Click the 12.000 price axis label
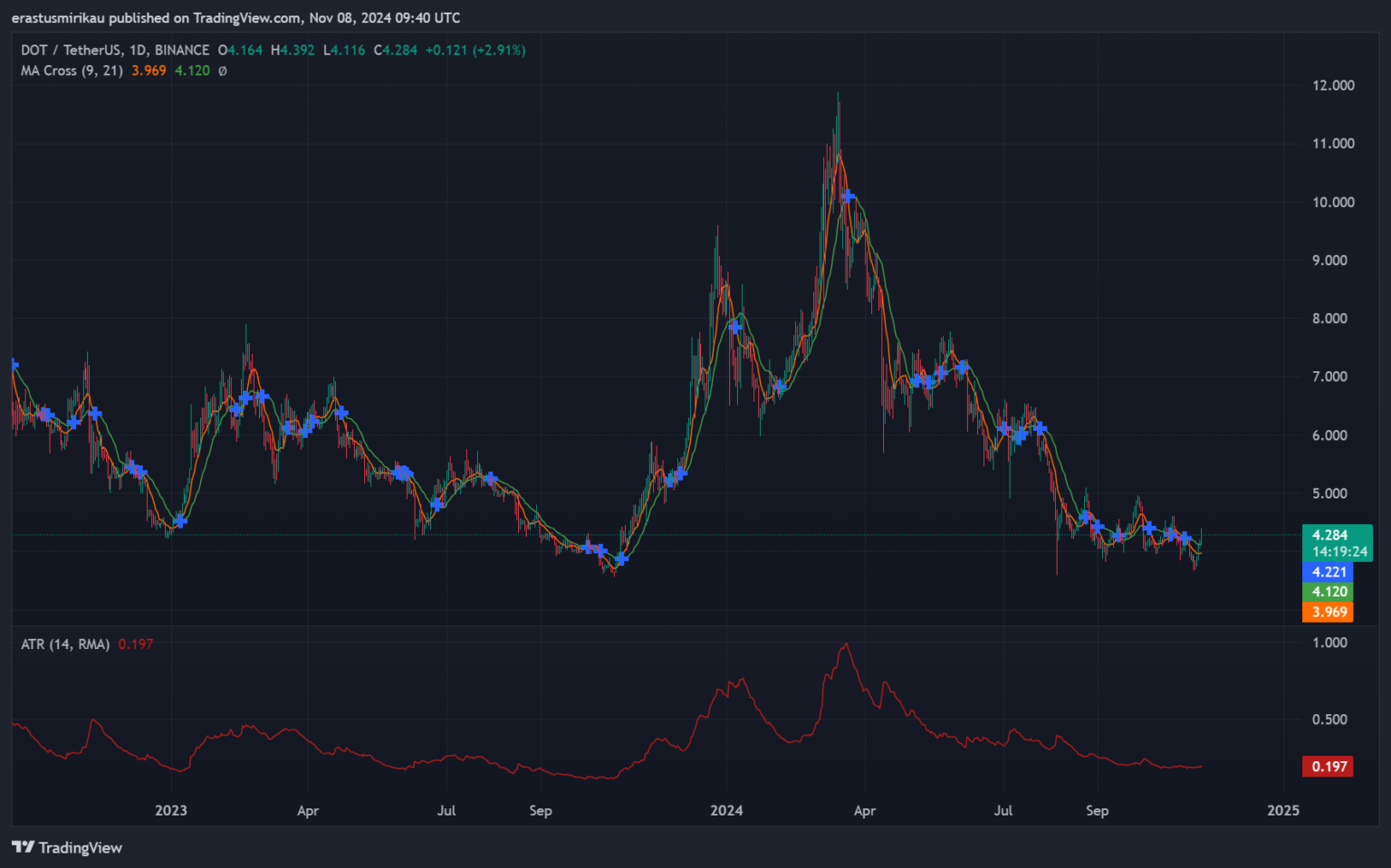The height and width of the screenshot is (868, 1391). coord(1333,85)
